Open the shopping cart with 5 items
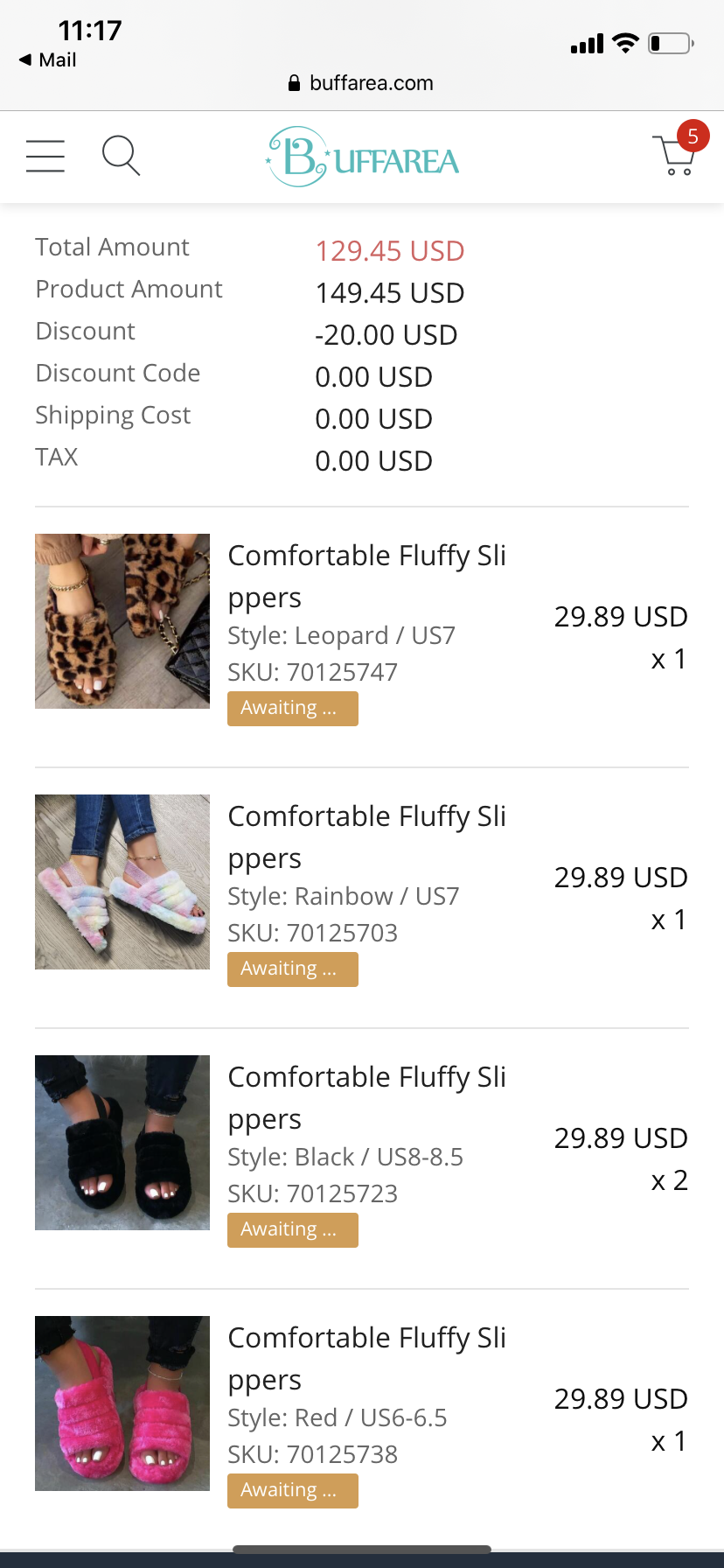This screenshot has height=1568, width=724. (675, 154)
